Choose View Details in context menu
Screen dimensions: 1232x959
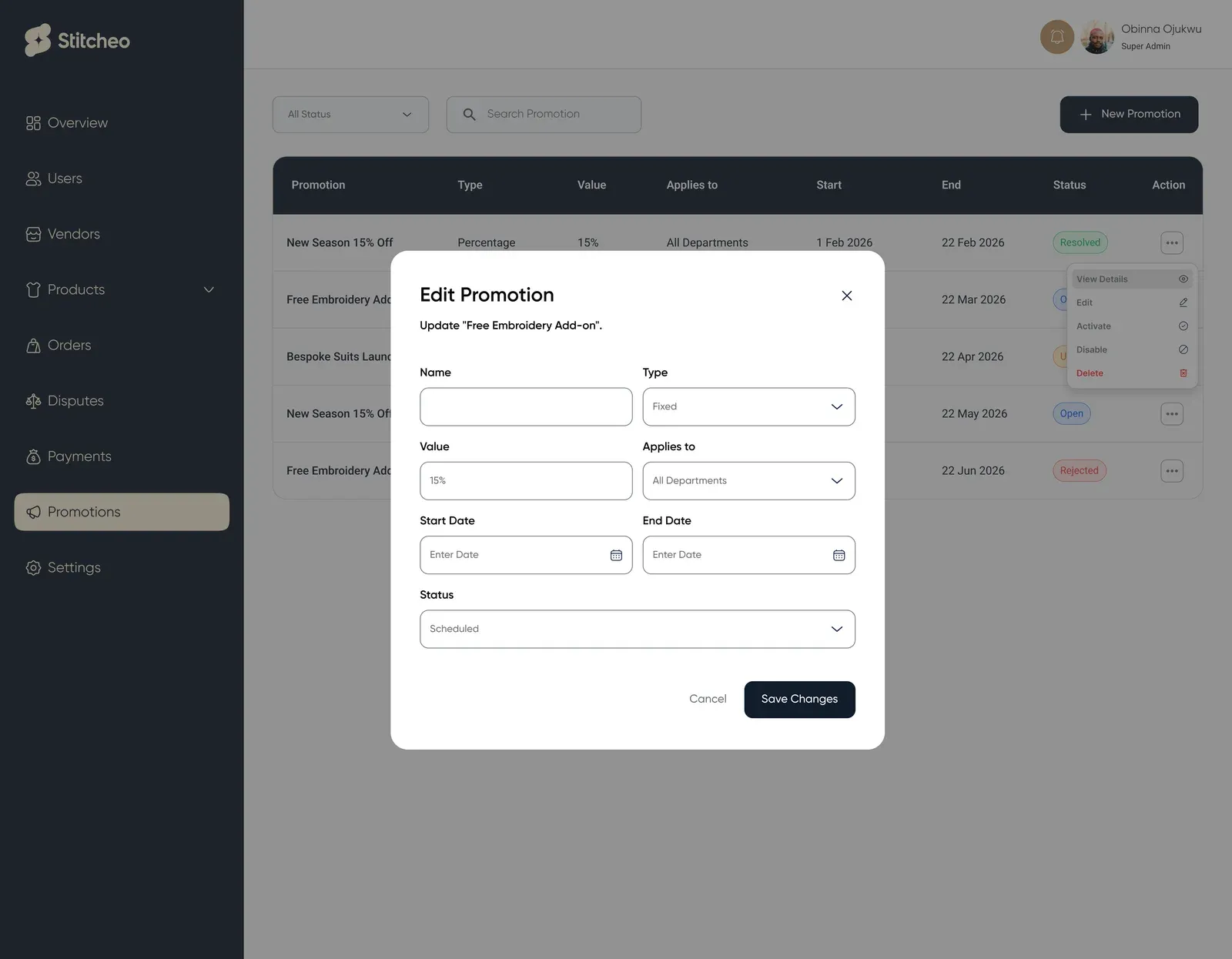click(x=1132, y=279)
